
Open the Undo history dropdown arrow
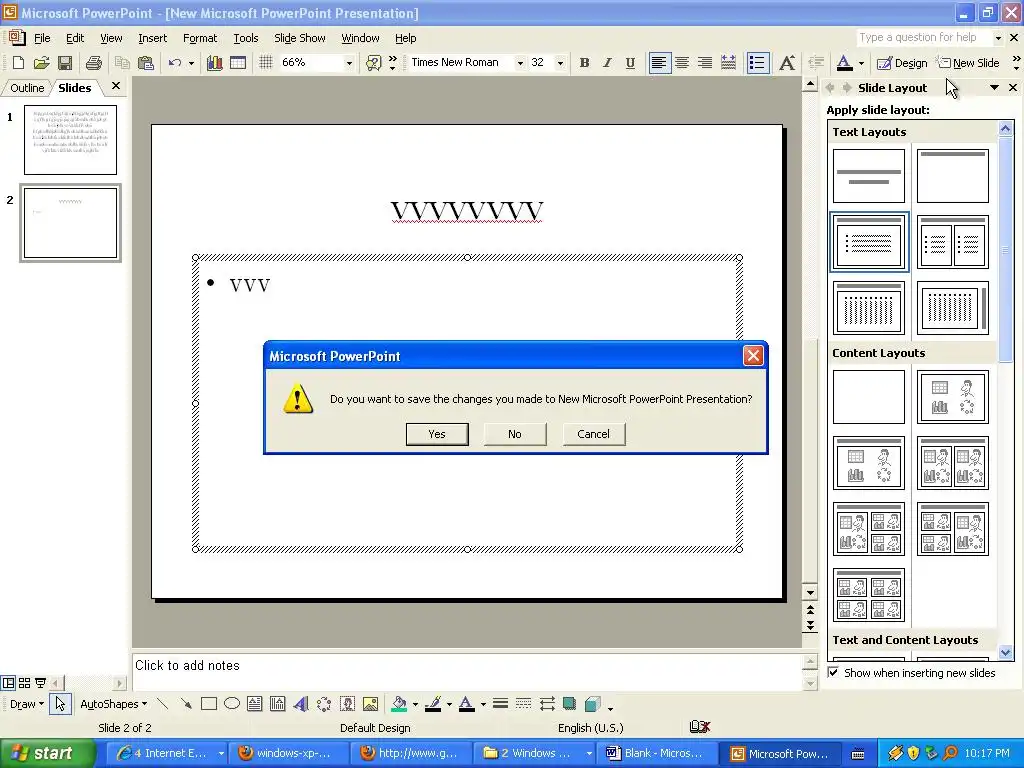pyautogui.click(x=191, y=63)
